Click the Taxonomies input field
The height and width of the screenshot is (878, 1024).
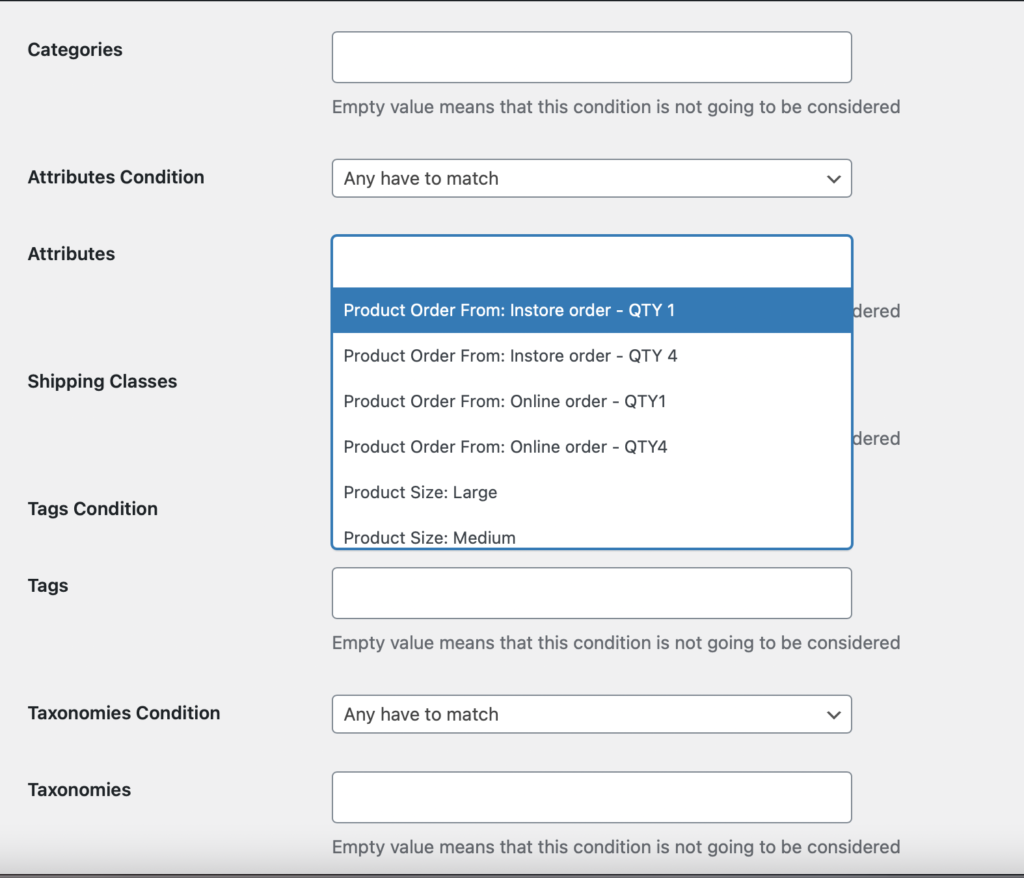coord(591,797)
